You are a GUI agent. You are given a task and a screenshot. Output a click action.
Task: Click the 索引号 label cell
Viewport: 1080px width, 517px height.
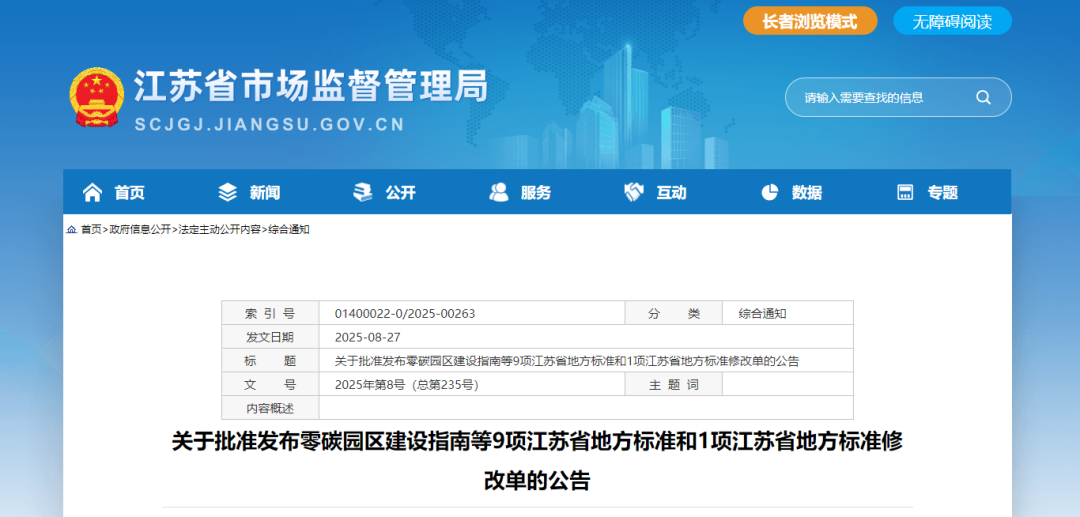pyautogui.click(x=270, y=314)
